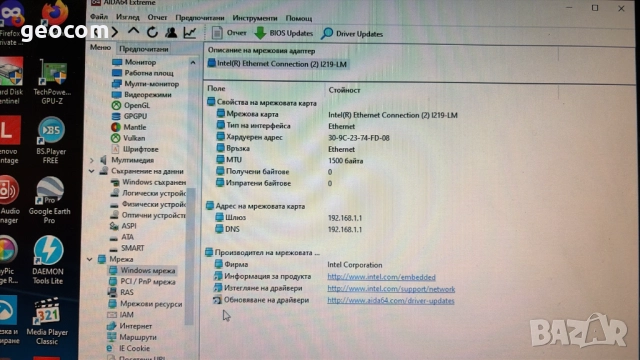Open the Файл menu
Image resolution: width=640 pixels, height=360 pixels.
99,17
